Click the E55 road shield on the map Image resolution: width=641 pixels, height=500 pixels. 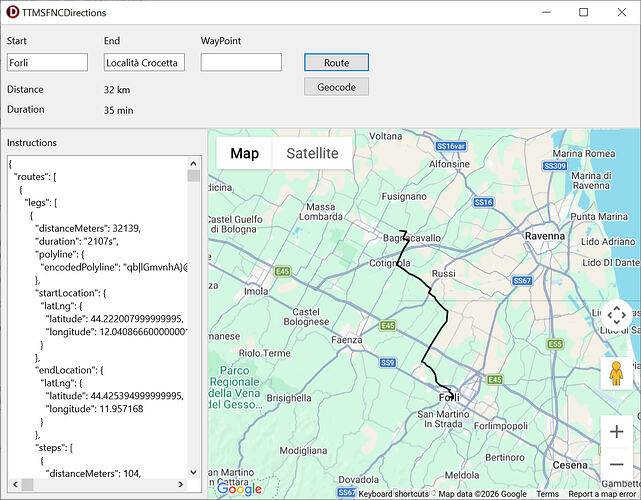555,344
